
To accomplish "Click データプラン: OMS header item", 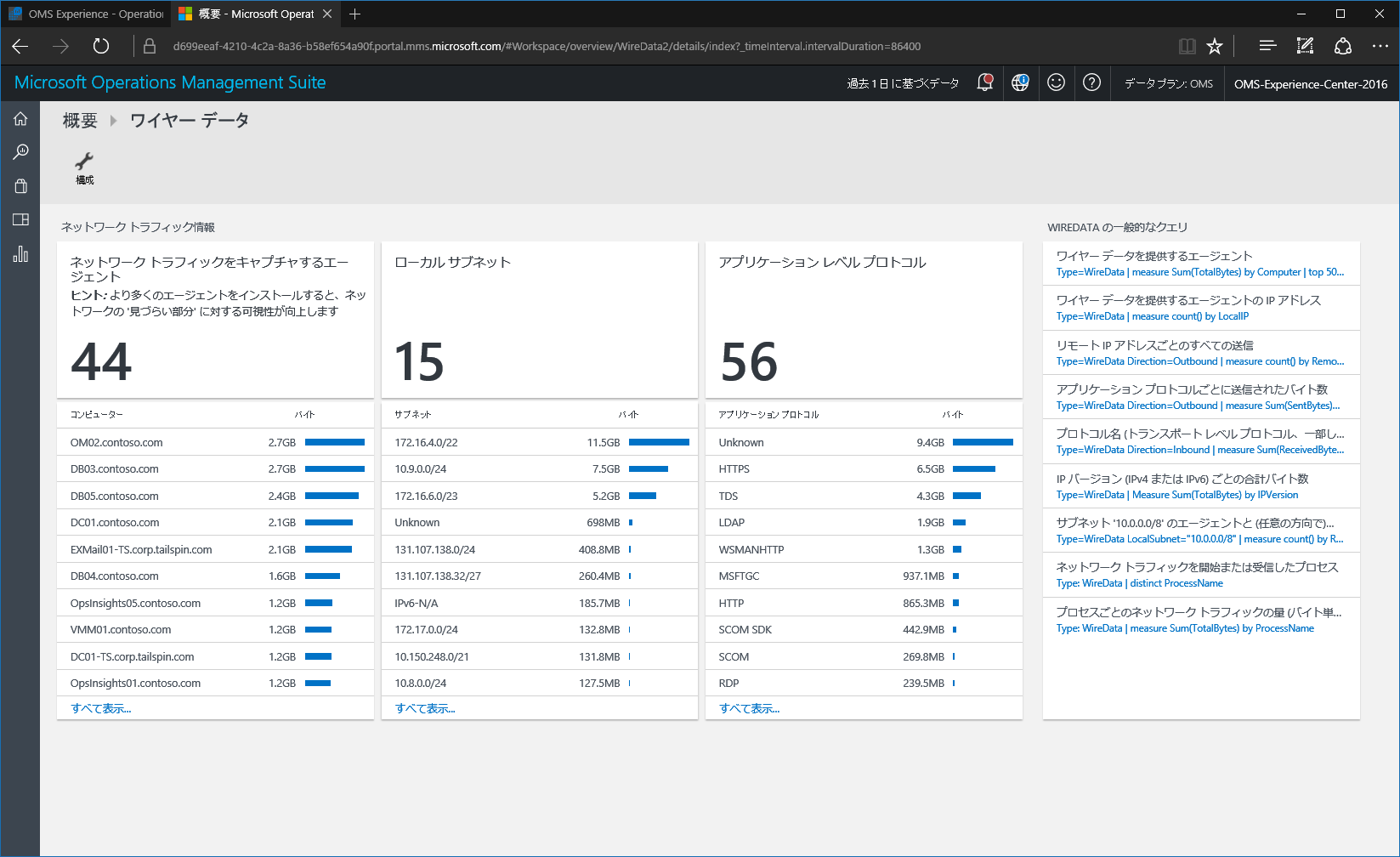I will 1169,83.
